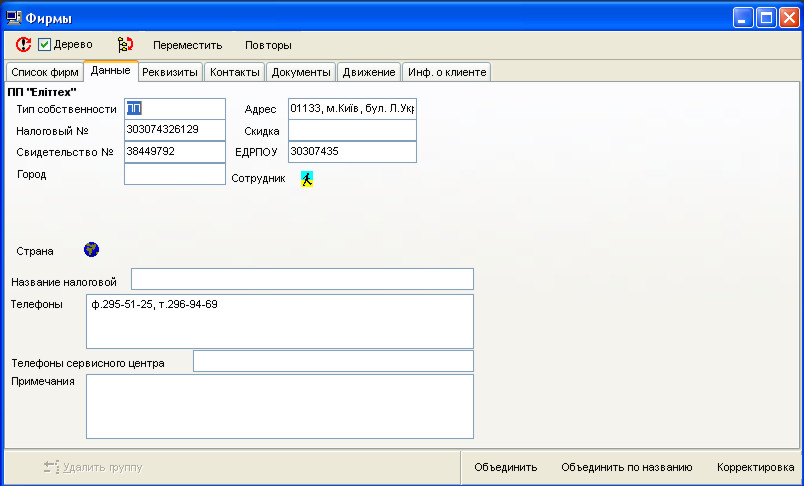
Task: Click the Фирмы window title icon
Action: pyautogui.click(x=14, y=17)
